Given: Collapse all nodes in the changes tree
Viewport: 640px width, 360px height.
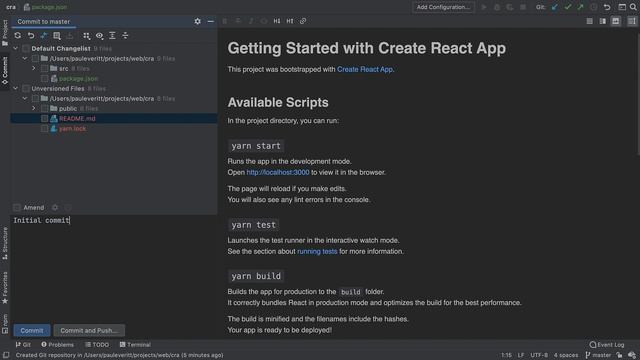Looking at the screenshot, I should pos(125,36).
